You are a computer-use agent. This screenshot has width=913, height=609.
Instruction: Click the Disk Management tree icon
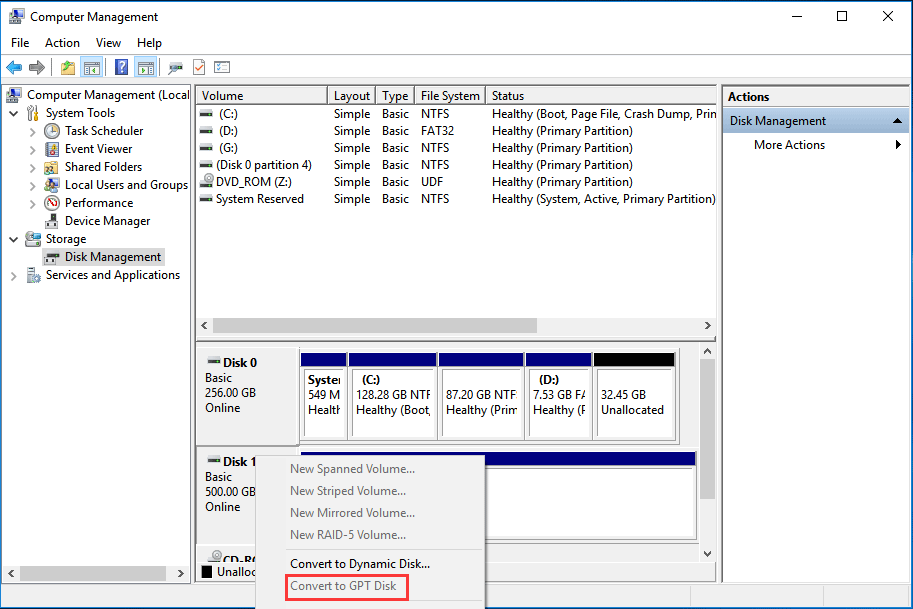pos(52,257)
